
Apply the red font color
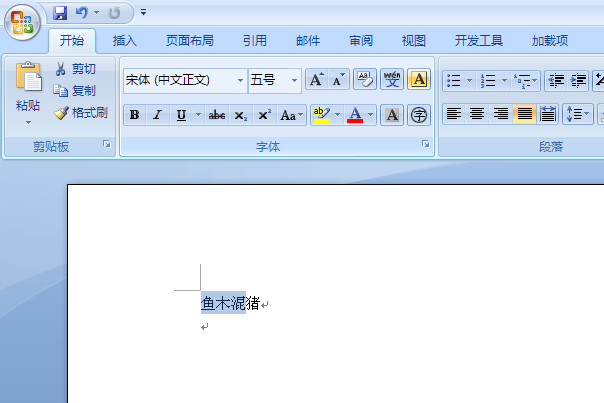355,115
